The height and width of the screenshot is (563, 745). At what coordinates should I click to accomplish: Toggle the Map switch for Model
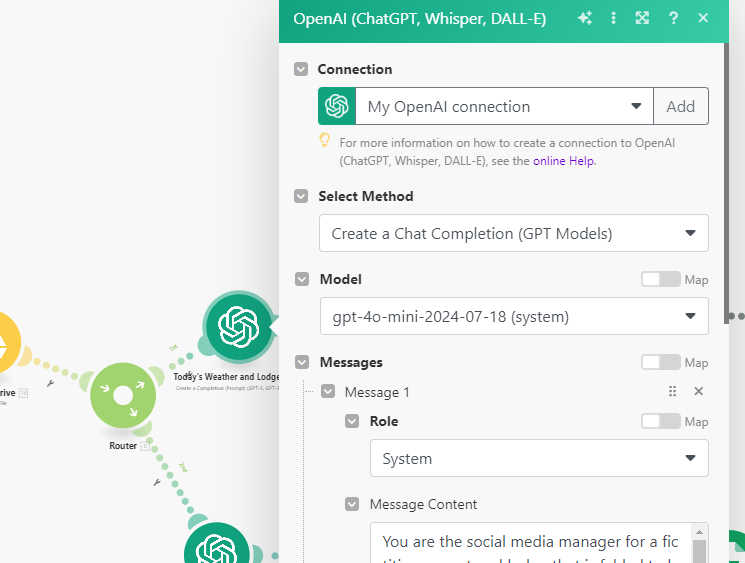point(660,279)
